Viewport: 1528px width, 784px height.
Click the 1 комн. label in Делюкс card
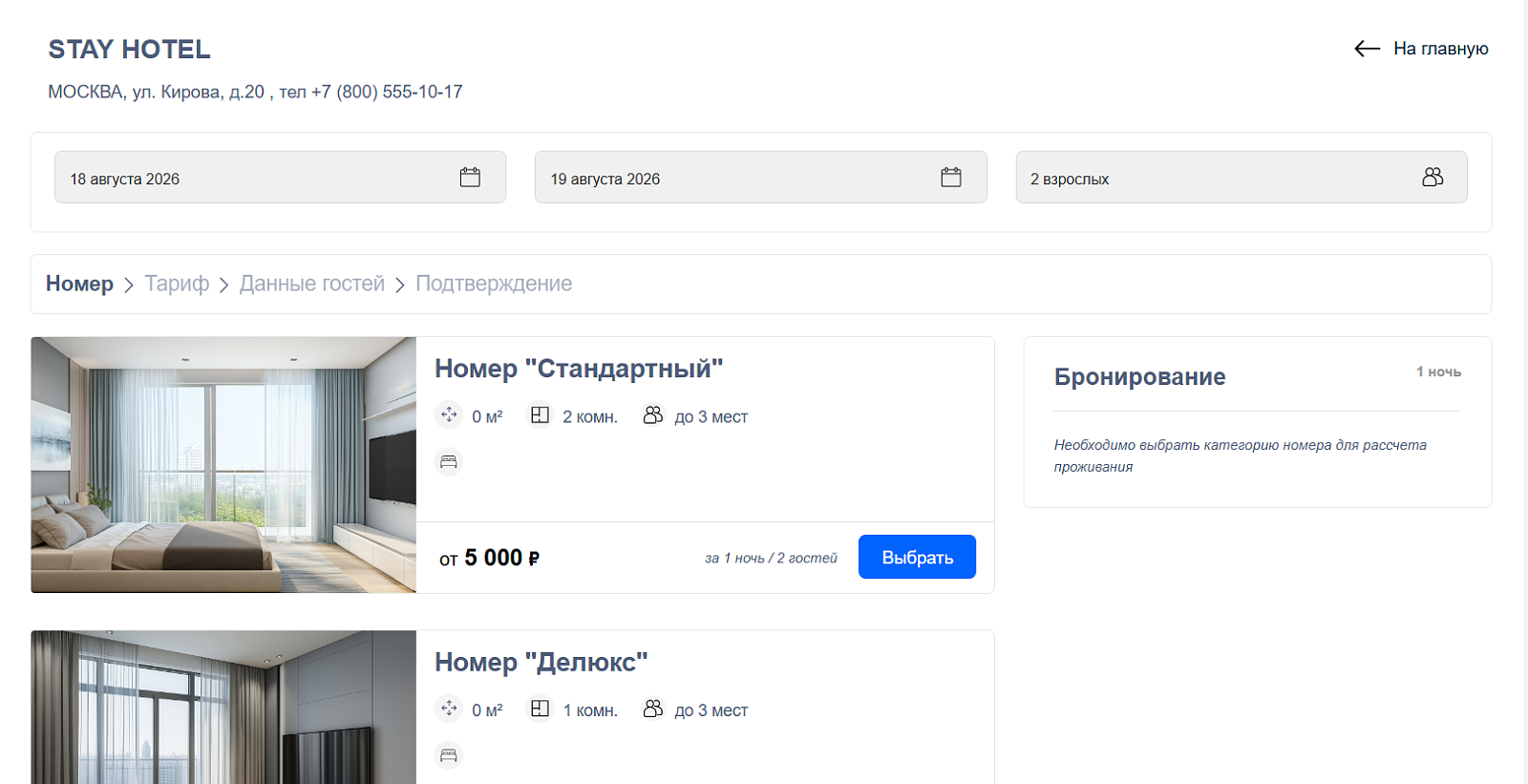point(590,710)
